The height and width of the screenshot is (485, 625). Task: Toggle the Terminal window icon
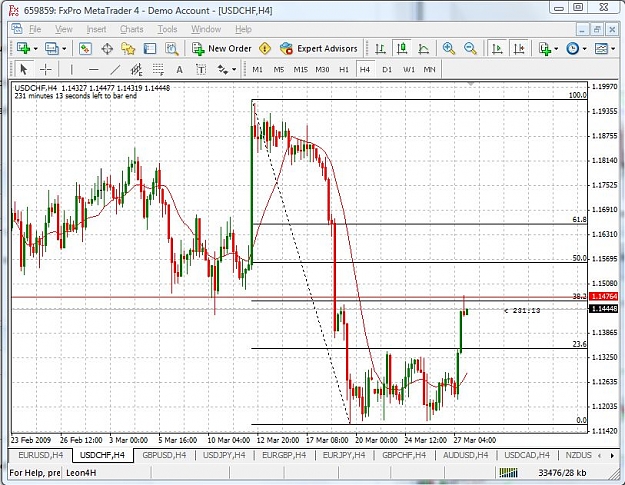point(149,49)
